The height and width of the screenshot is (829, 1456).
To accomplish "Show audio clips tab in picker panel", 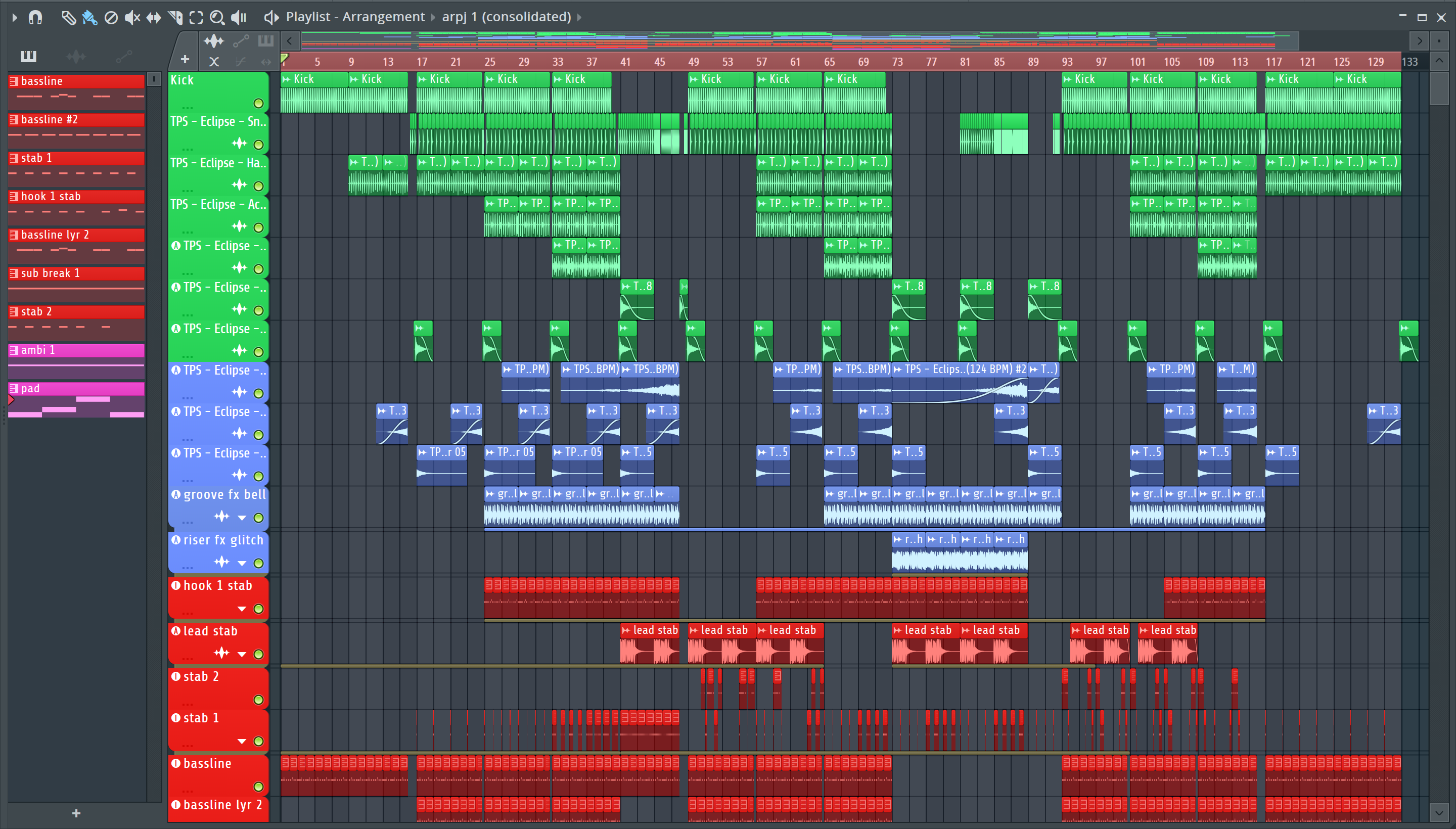I will (x=76, y=56).
